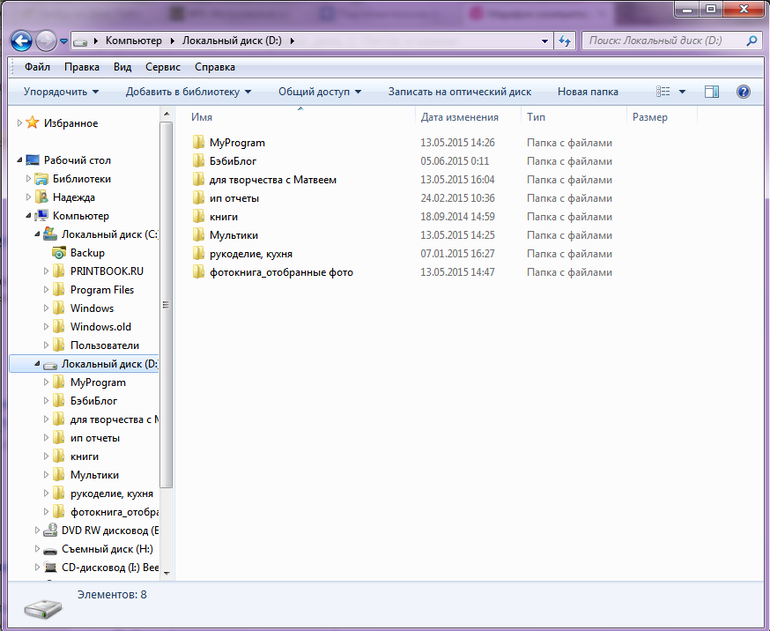
Task: Click the DVD RW drive icon
Action: tap(50, 530)
